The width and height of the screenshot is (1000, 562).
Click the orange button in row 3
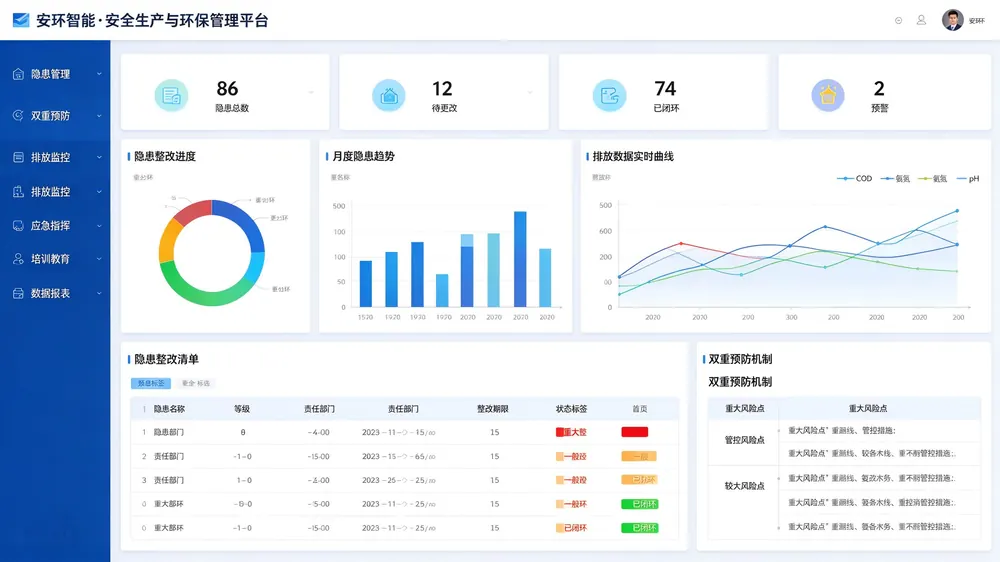click(639, 480)
